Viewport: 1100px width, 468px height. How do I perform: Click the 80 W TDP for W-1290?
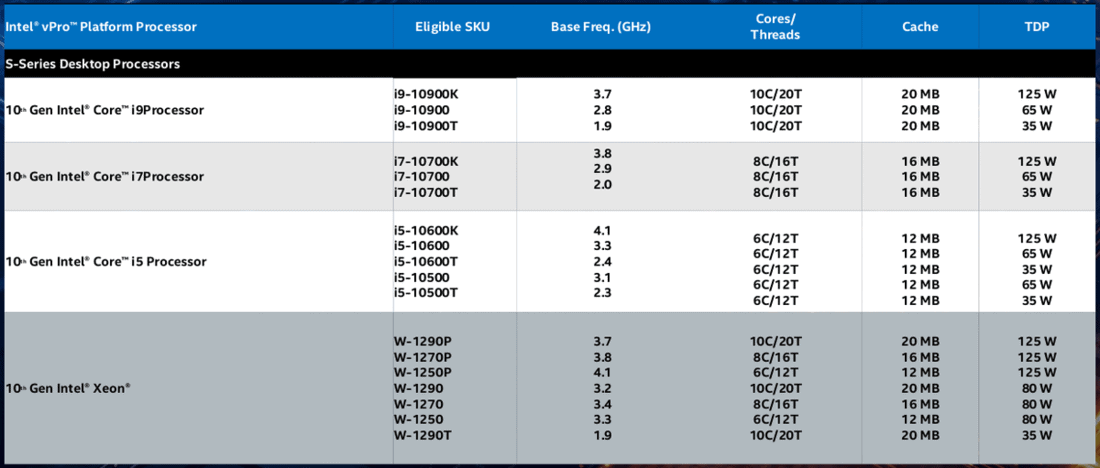[1038, 388]
